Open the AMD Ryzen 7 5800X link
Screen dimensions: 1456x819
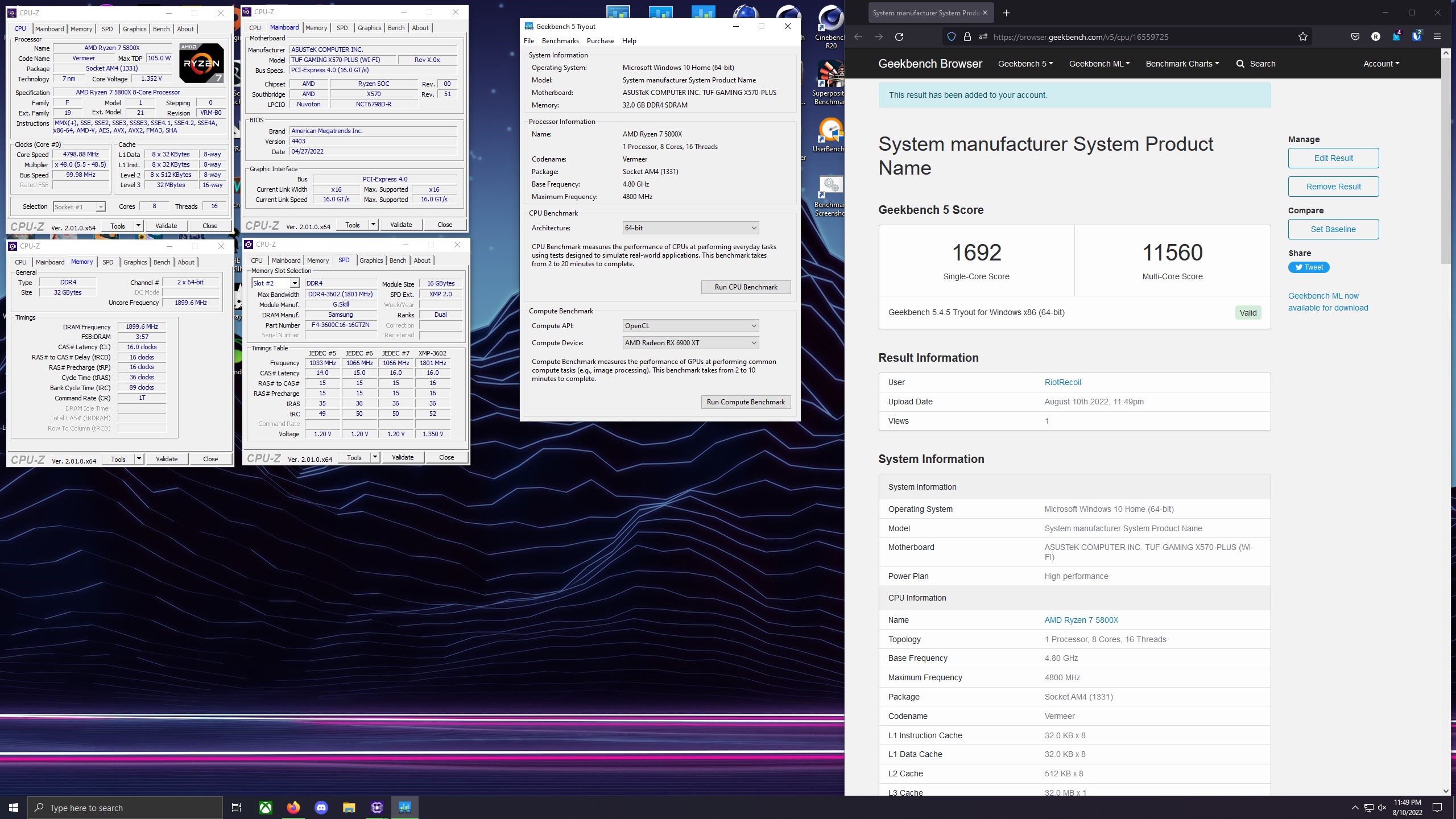(x=1081, y=620)
